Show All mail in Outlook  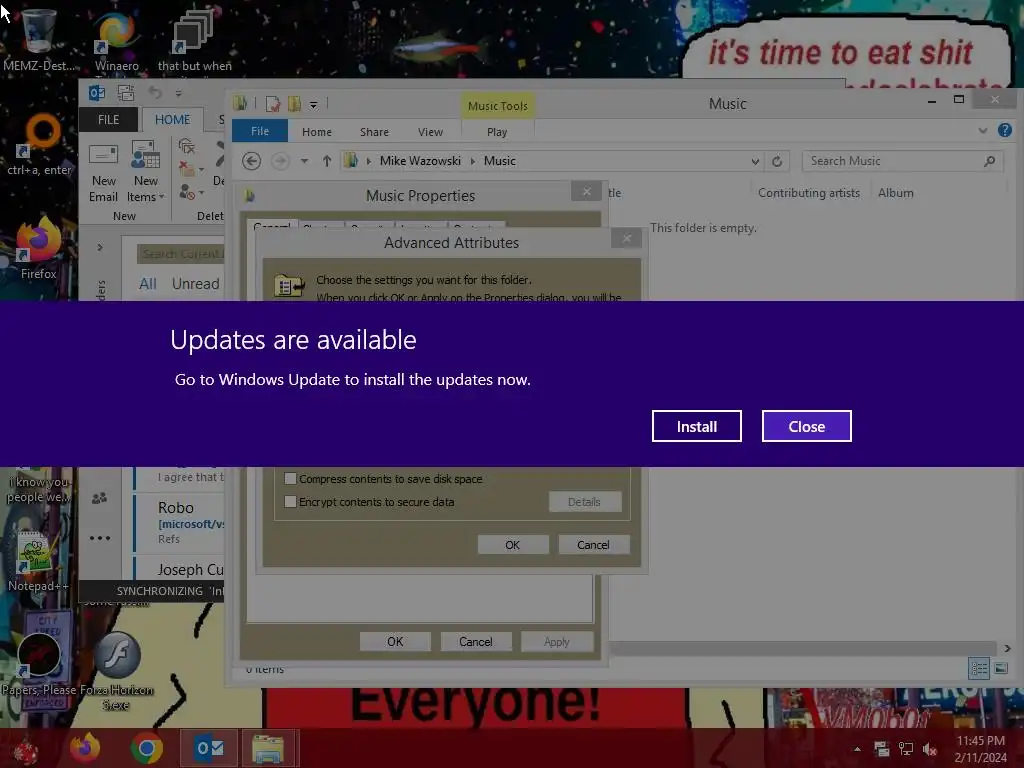point(148,283)
